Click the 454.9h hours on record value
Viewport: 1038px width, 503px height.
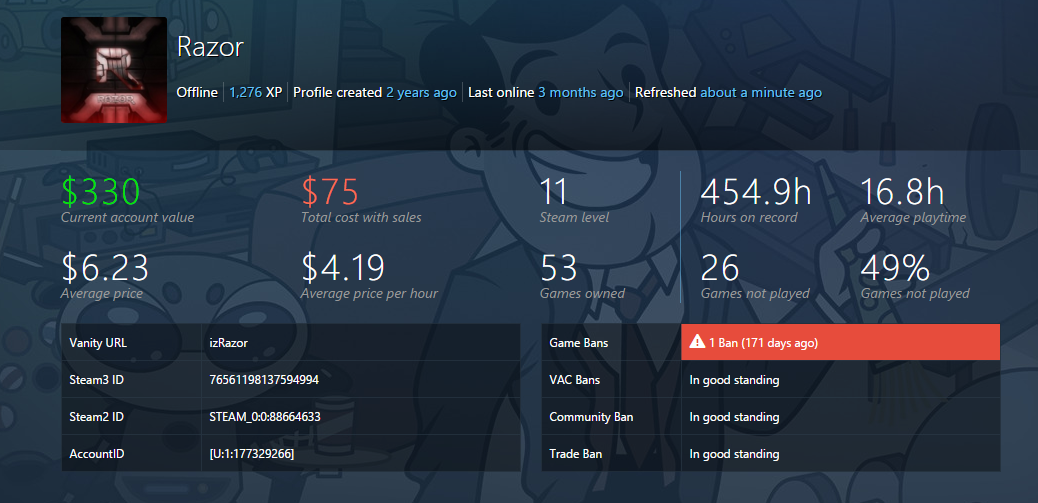756,193
